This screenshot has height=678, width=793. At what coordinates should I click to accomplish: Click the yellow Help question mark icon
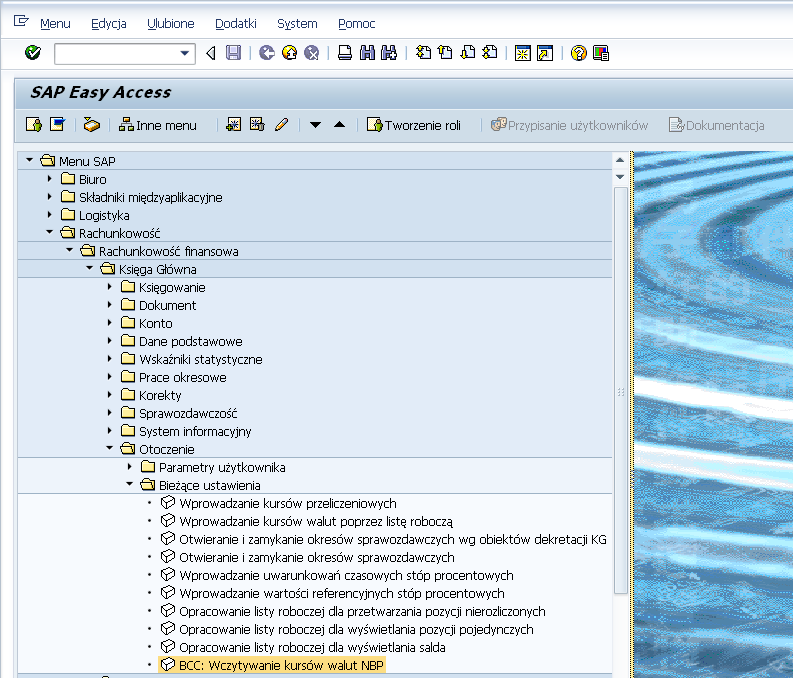click(579, 53)
